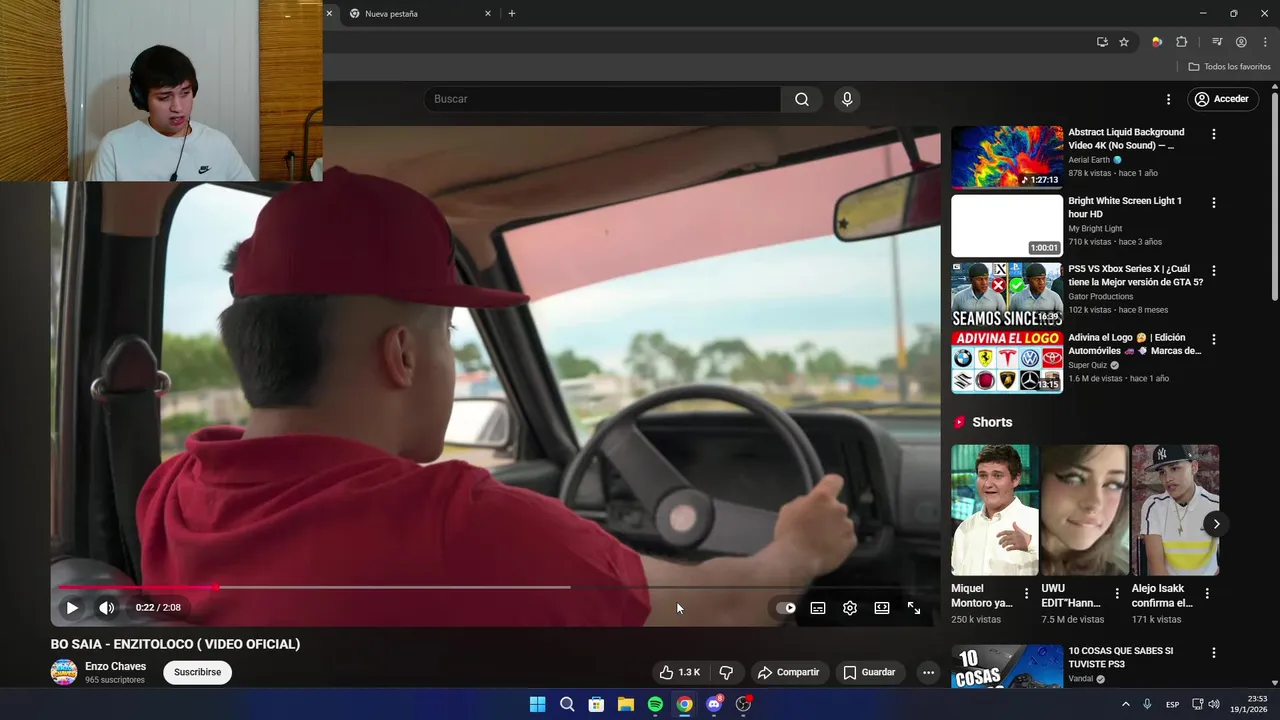Open options menu for PS5 VS Xbox video
This screenshot has width=1280, height=720.
pos(1214,271)
